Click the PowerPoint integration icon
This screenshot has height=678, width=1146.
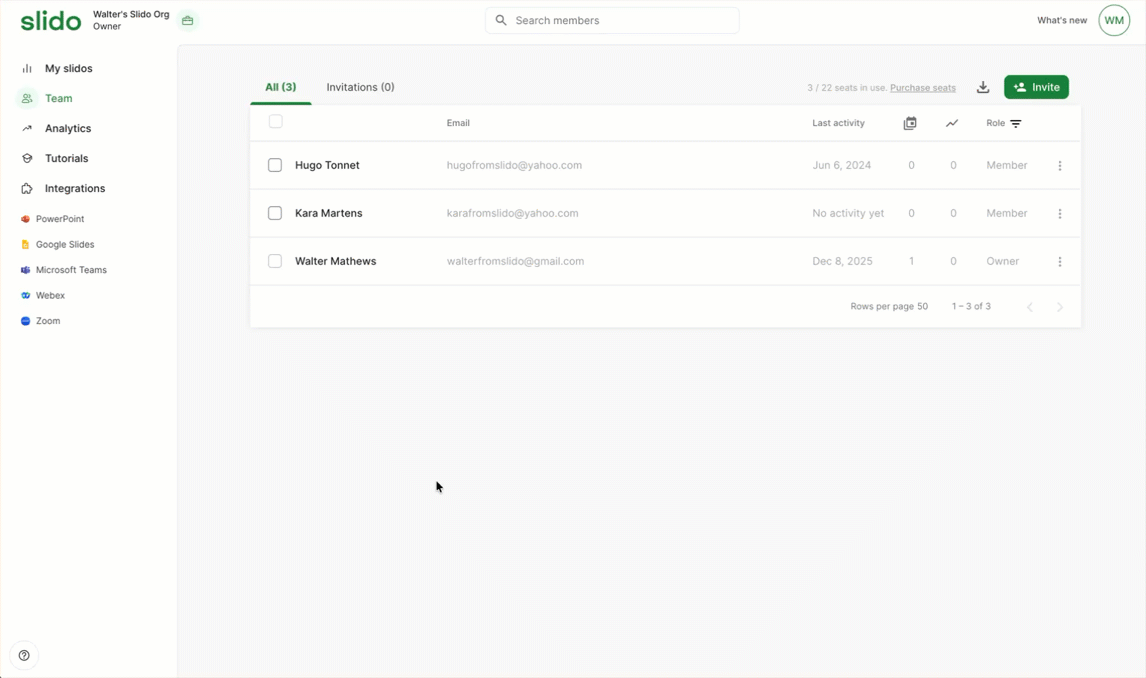26,219
